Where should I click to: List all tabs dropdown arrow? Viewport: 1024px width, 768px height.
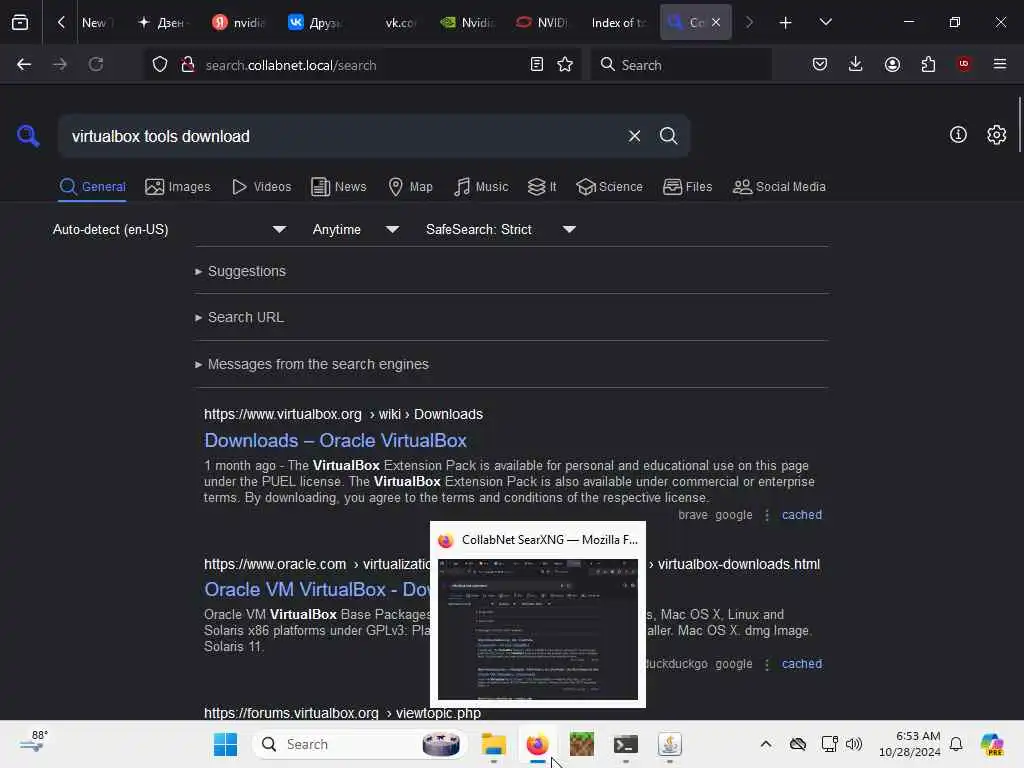click(825, 22)
